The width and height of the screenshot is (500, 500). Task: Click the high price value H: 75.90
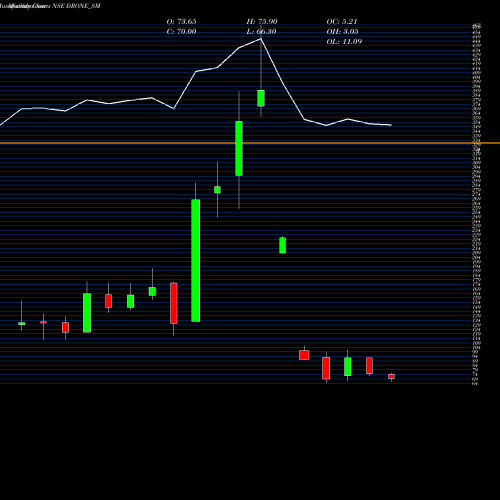coord(262,21)
